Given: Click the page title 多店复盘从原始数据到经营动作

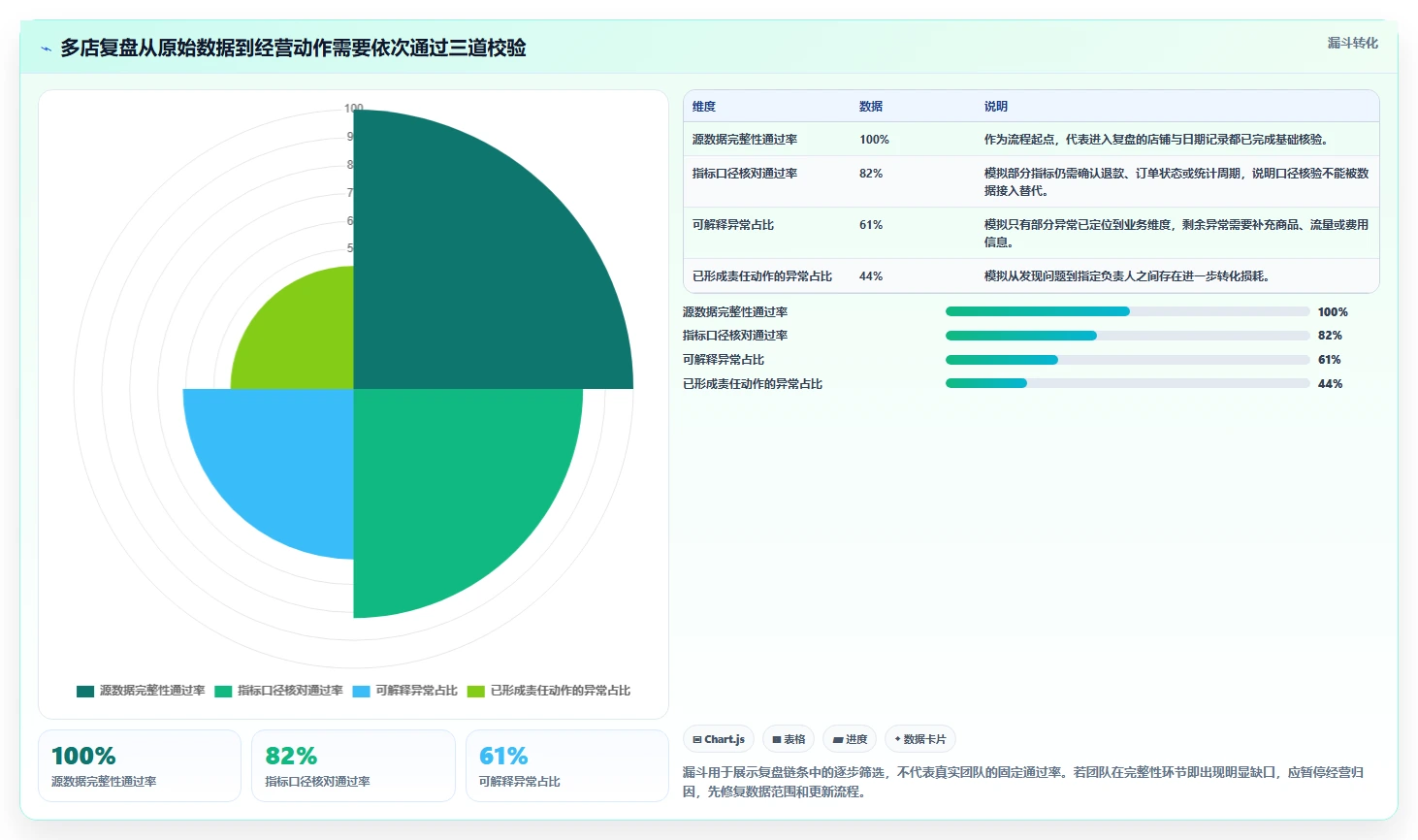Looking at the screenshot, I should click(x=293, y=48).
